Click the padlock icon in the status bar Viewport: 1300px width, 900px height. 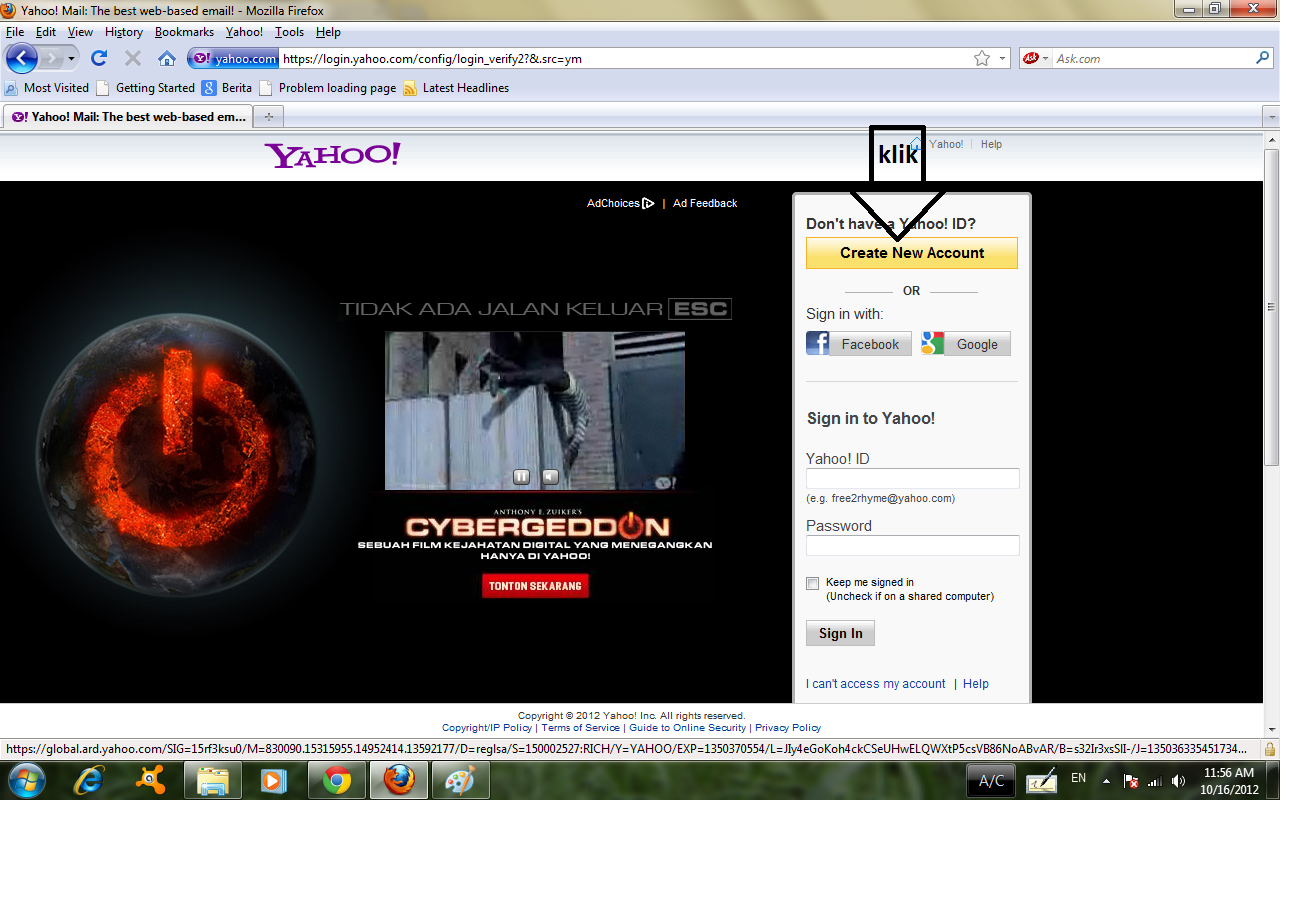1270,748
